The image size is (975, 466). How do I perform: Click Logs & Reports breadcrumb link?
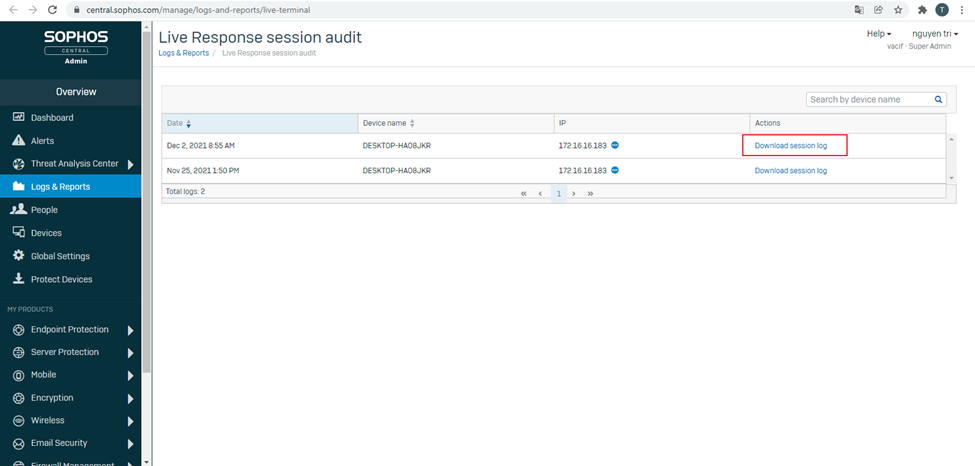[183, 53]
